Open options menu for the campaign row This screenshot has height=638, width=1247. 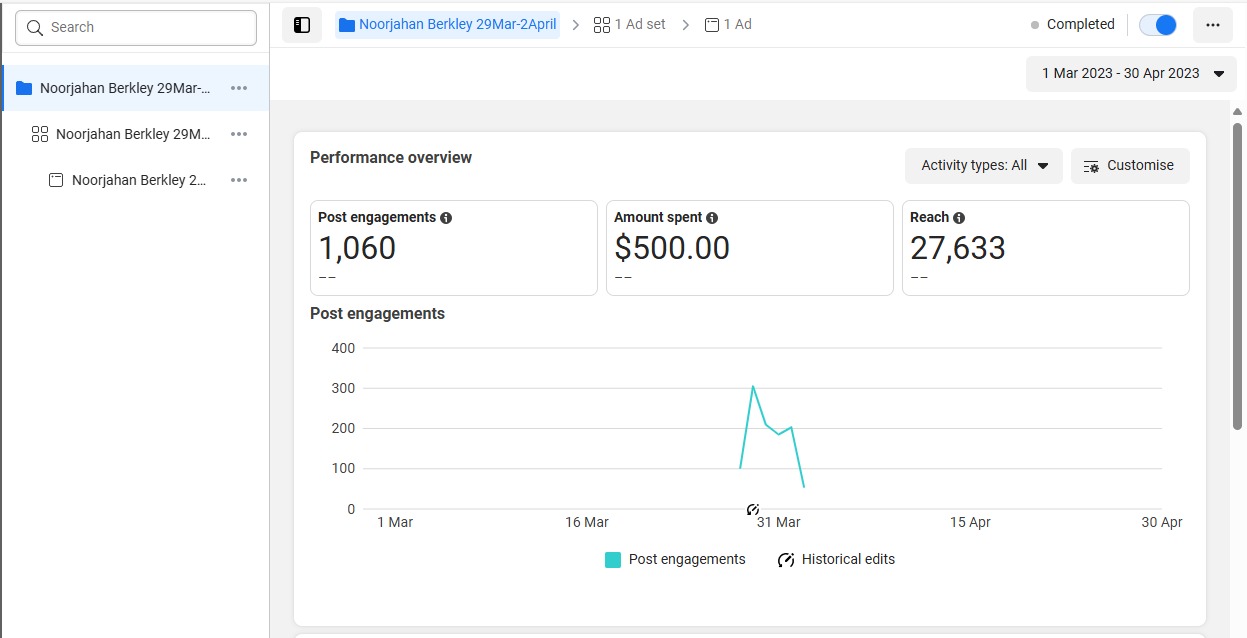coord(239,88)
